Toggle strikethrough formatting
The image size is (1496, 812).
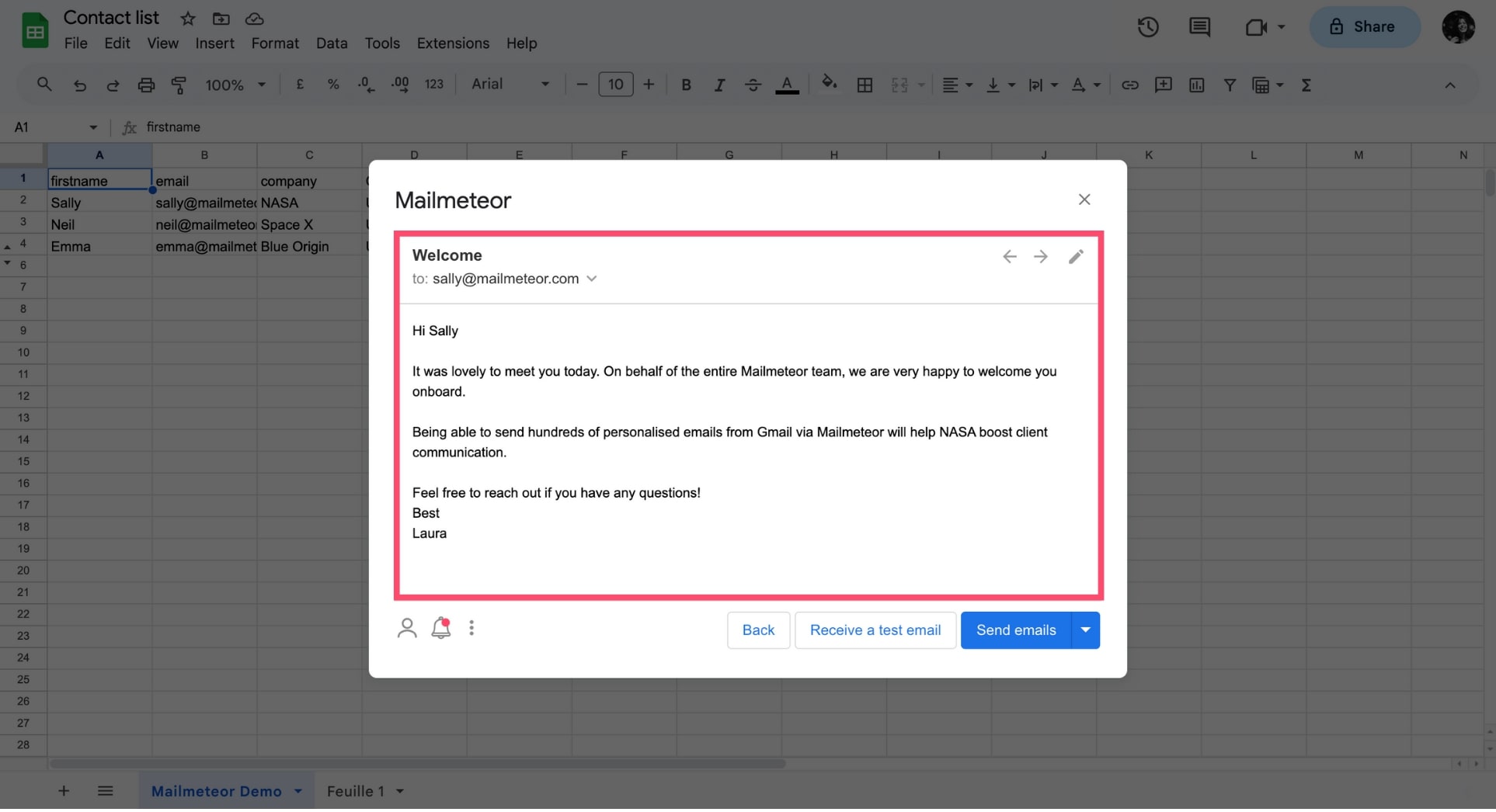(753, 85)
